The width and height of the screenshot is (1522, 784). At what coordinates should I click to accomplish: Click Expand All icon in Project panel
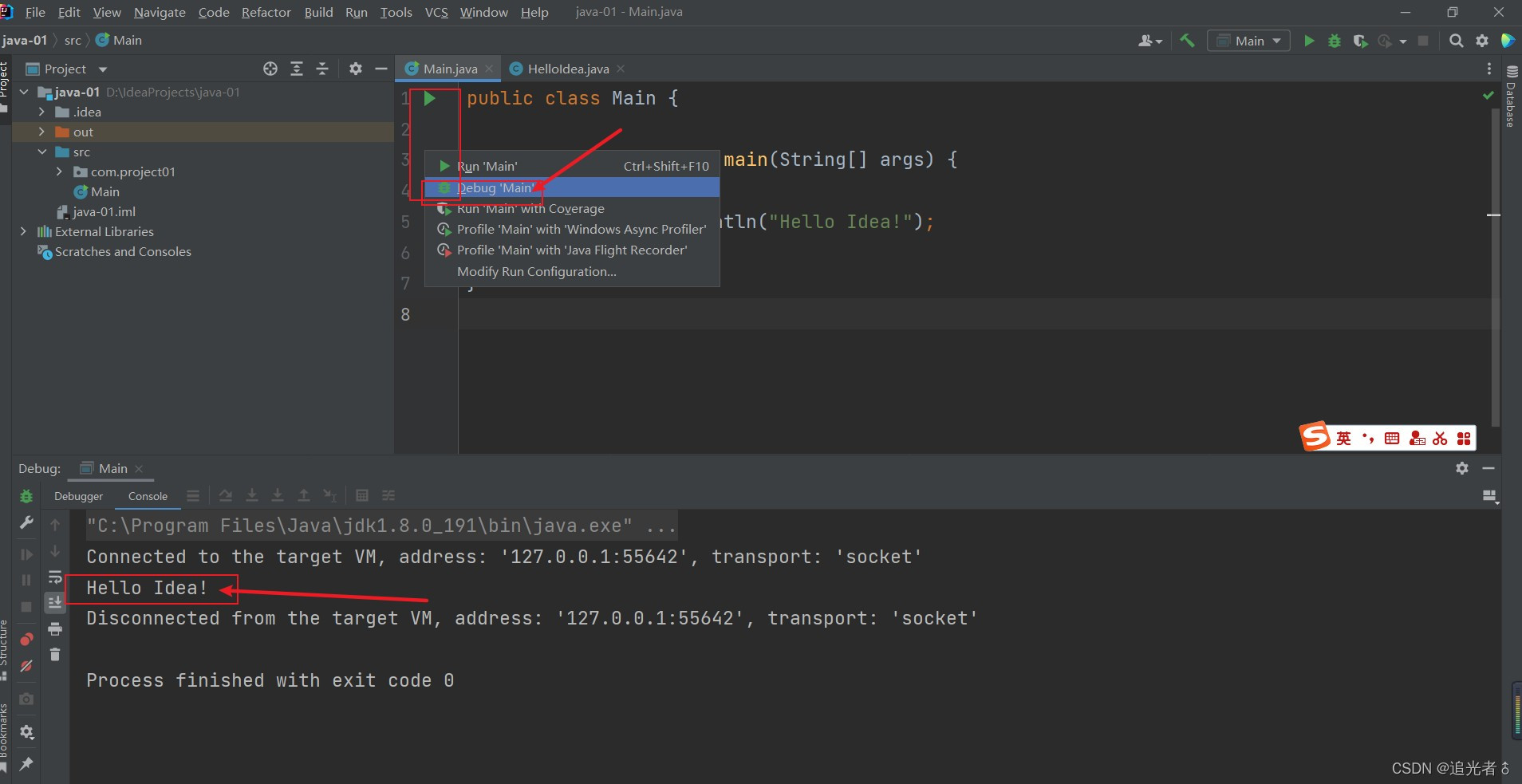tap(297, 69)
